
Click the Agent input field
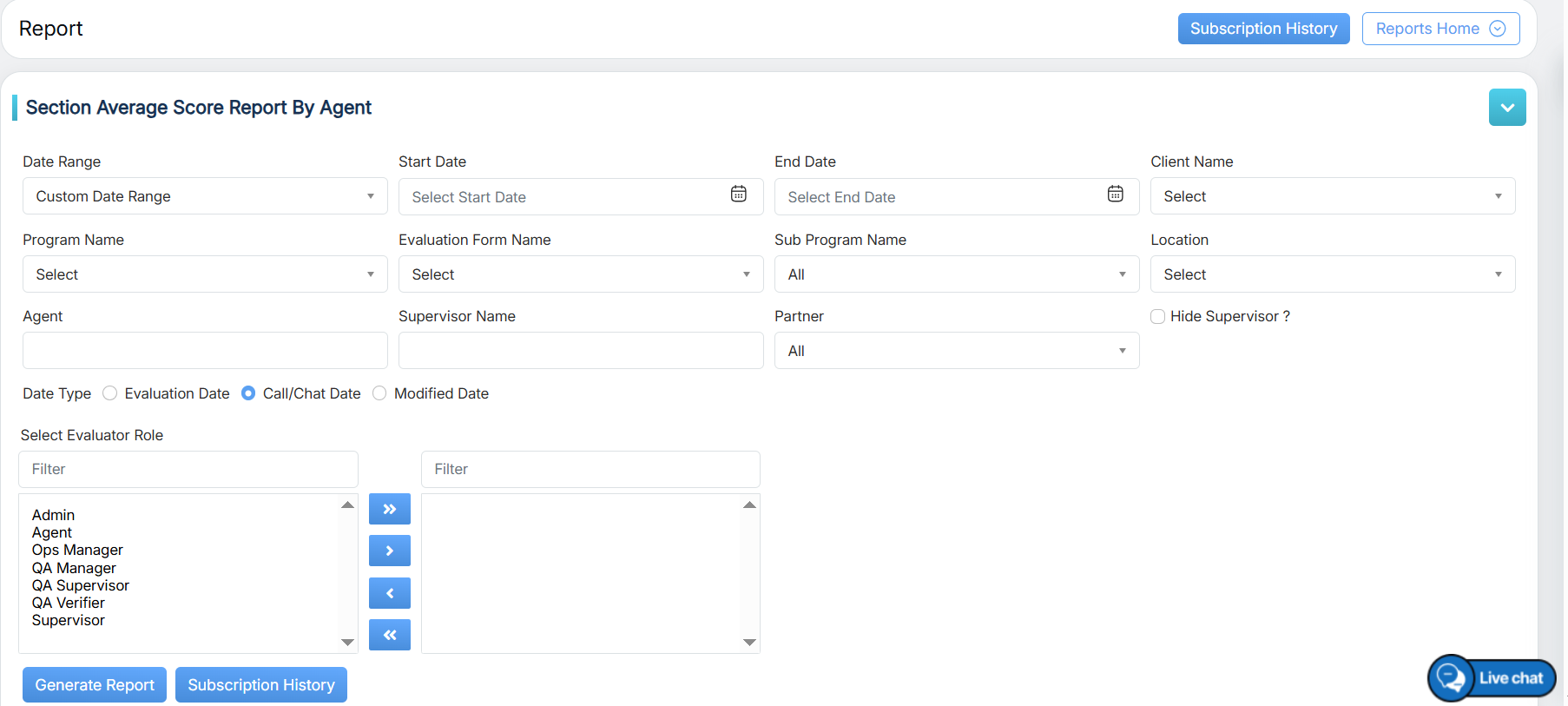(x=205, y=351)
